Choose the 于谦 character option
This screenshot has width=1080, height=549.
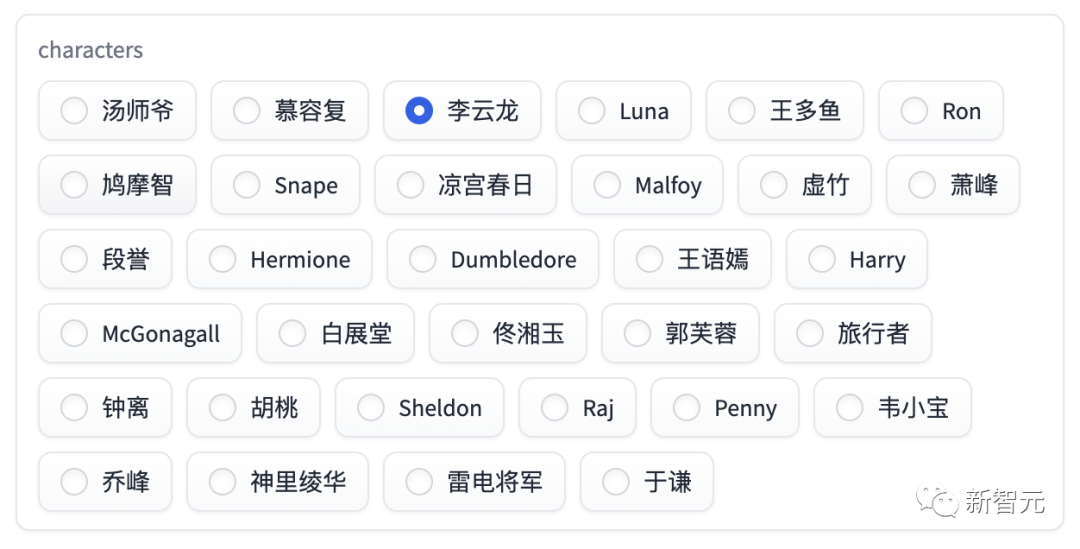647,481
